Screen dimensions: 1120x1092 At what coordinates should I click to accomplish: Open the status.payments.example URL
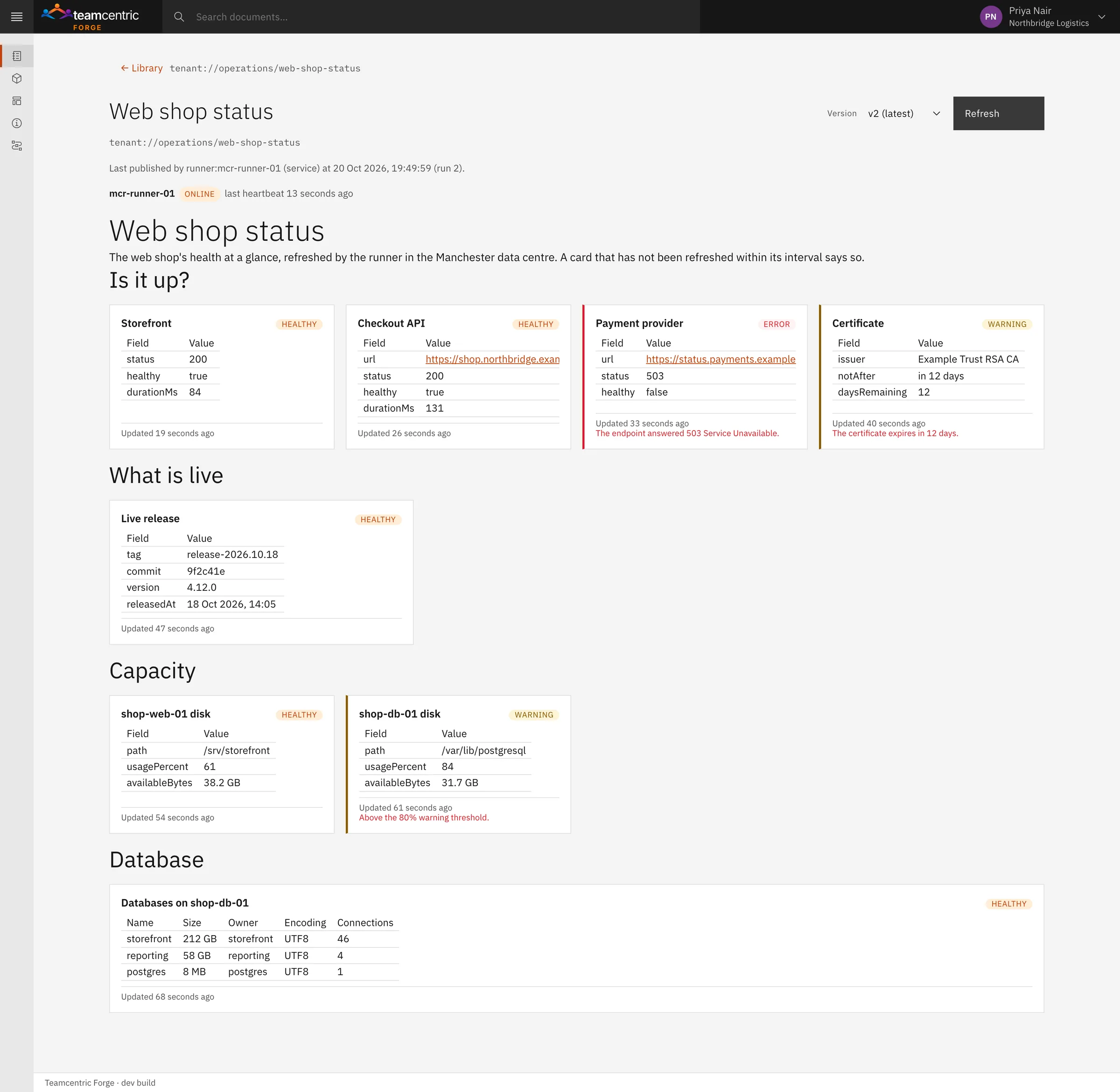click(x=720, y=359)
